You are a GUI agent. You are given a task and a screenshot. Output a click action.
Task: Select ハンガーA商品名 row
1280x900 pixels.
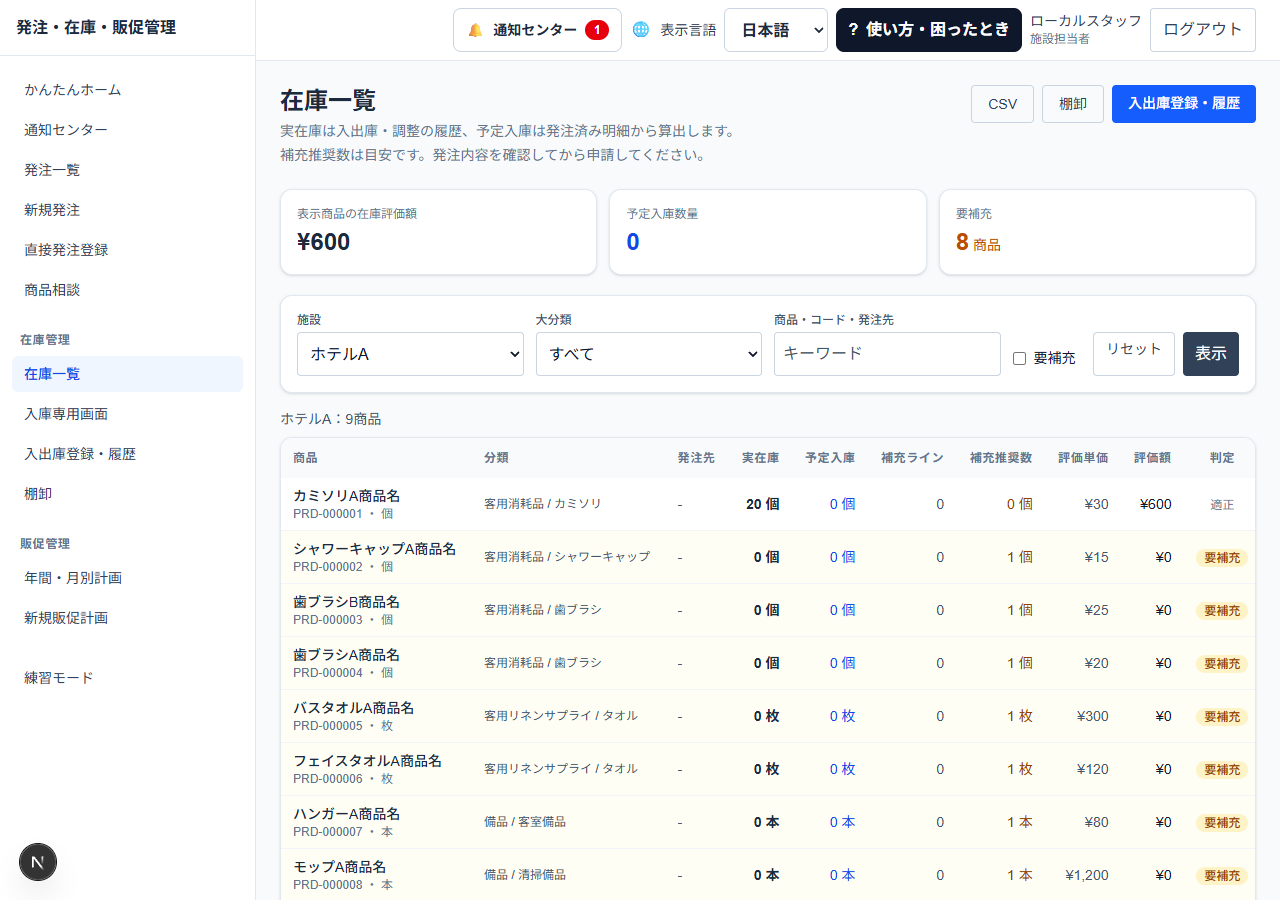[767, 822]
